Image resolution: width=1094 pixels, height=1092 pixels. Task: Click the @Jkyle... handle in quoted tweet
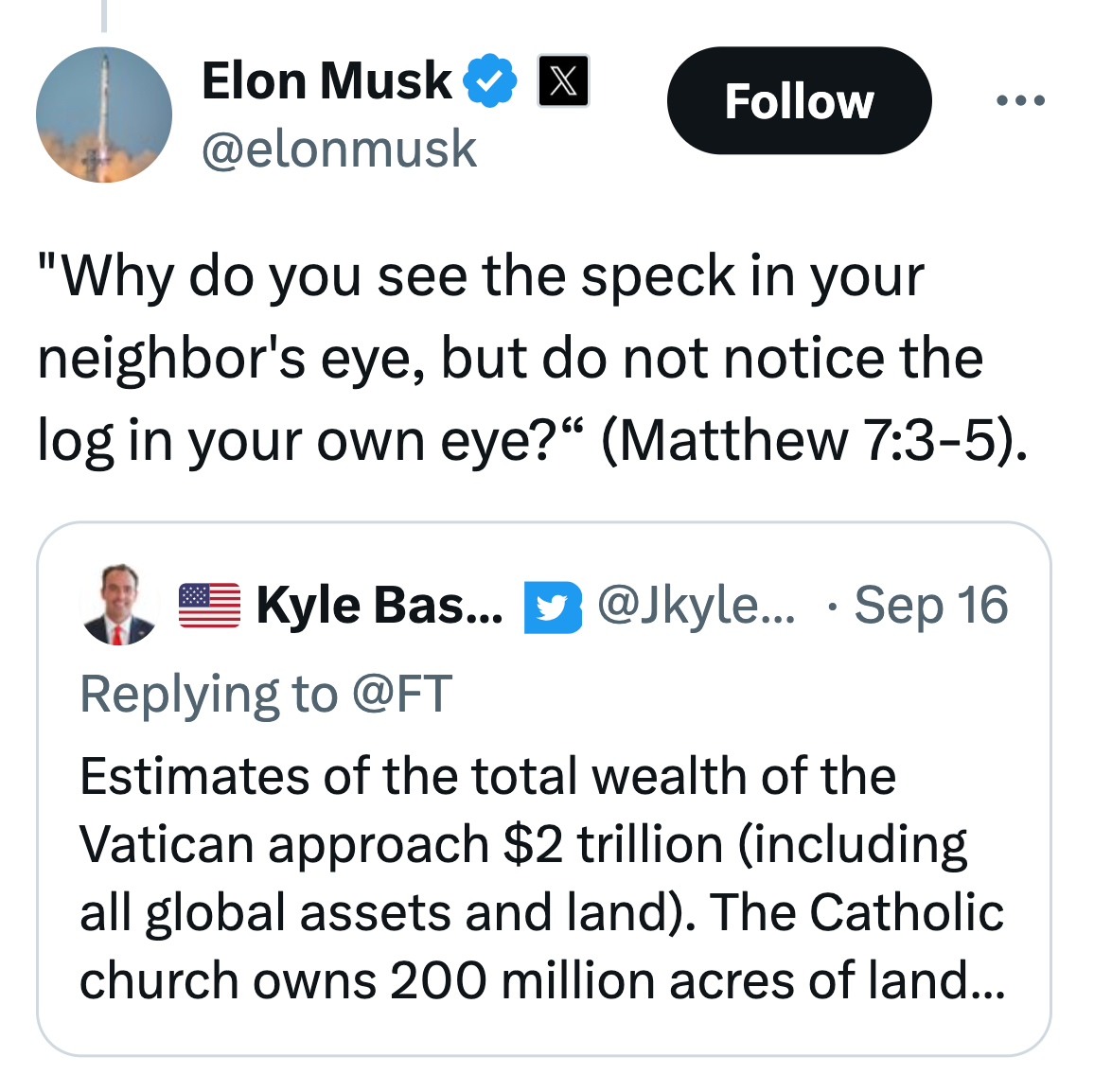[696, 606]
